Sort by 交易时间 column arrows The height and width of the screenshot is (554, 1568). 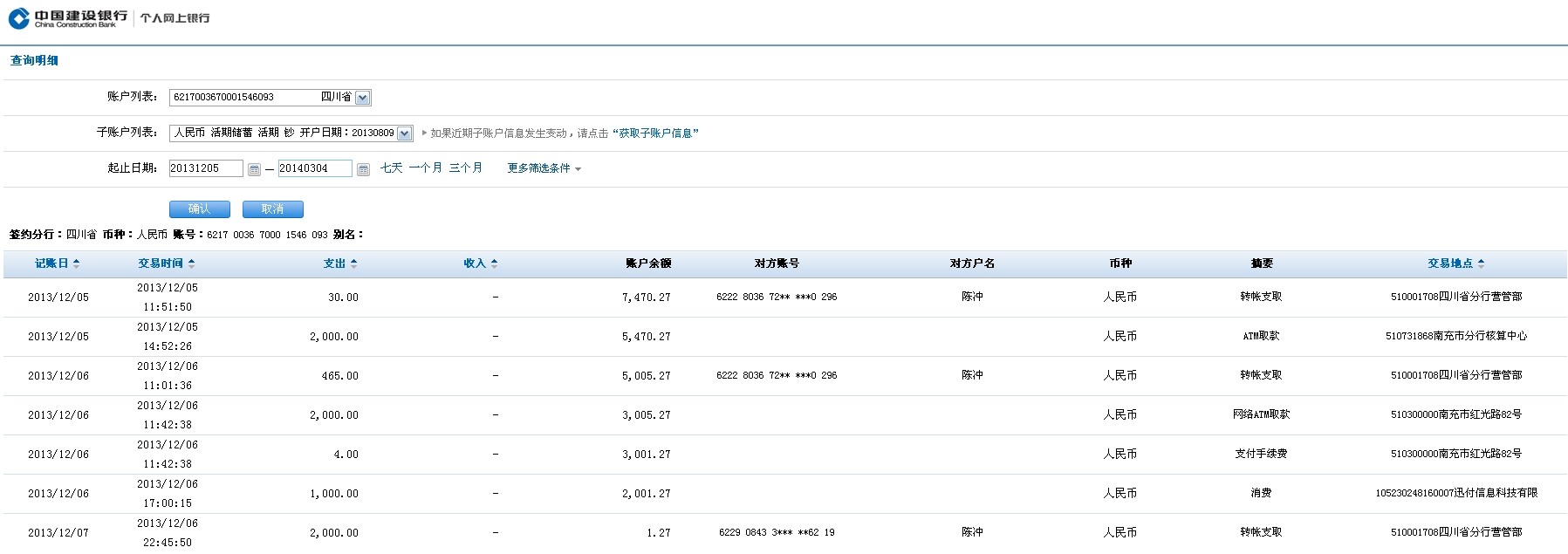pos(191,263)
